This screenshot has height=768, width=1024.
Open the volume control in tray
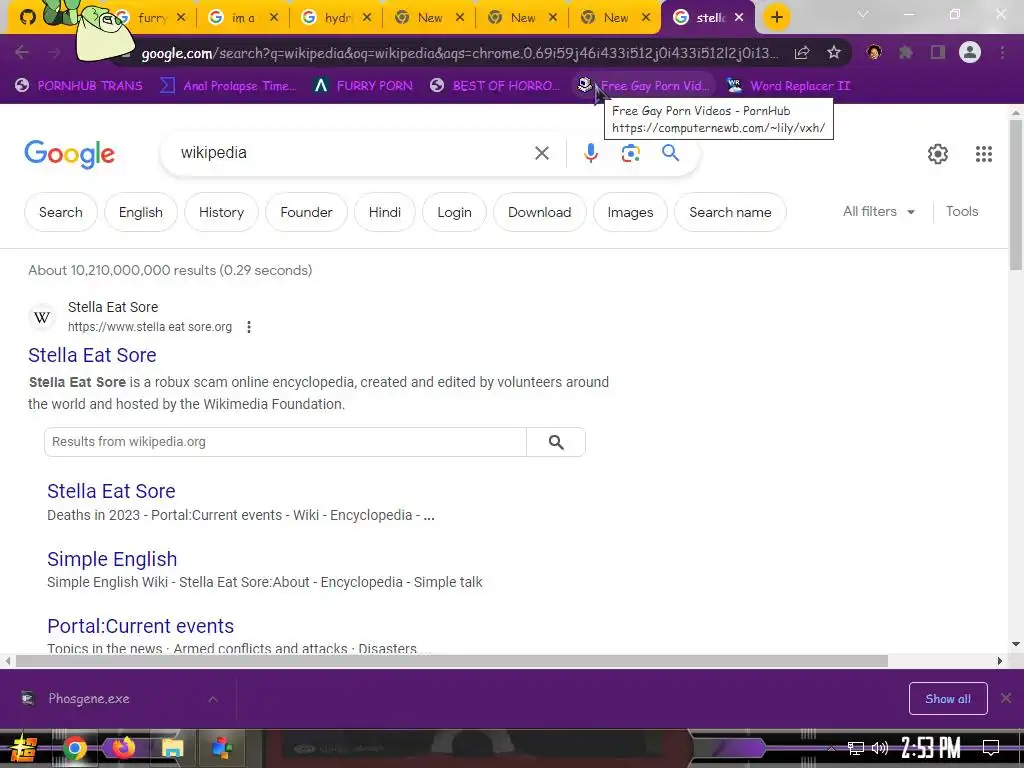pyautogui.click(x=880, y=748)
